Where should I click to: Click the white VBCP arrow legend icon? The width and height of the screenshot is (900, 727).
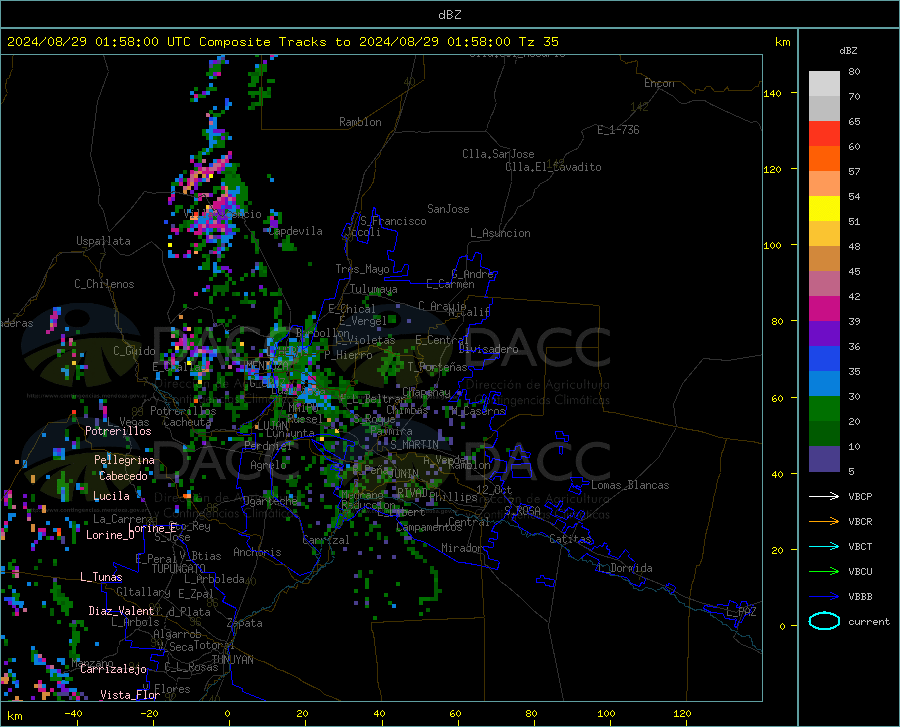(824, 496)
